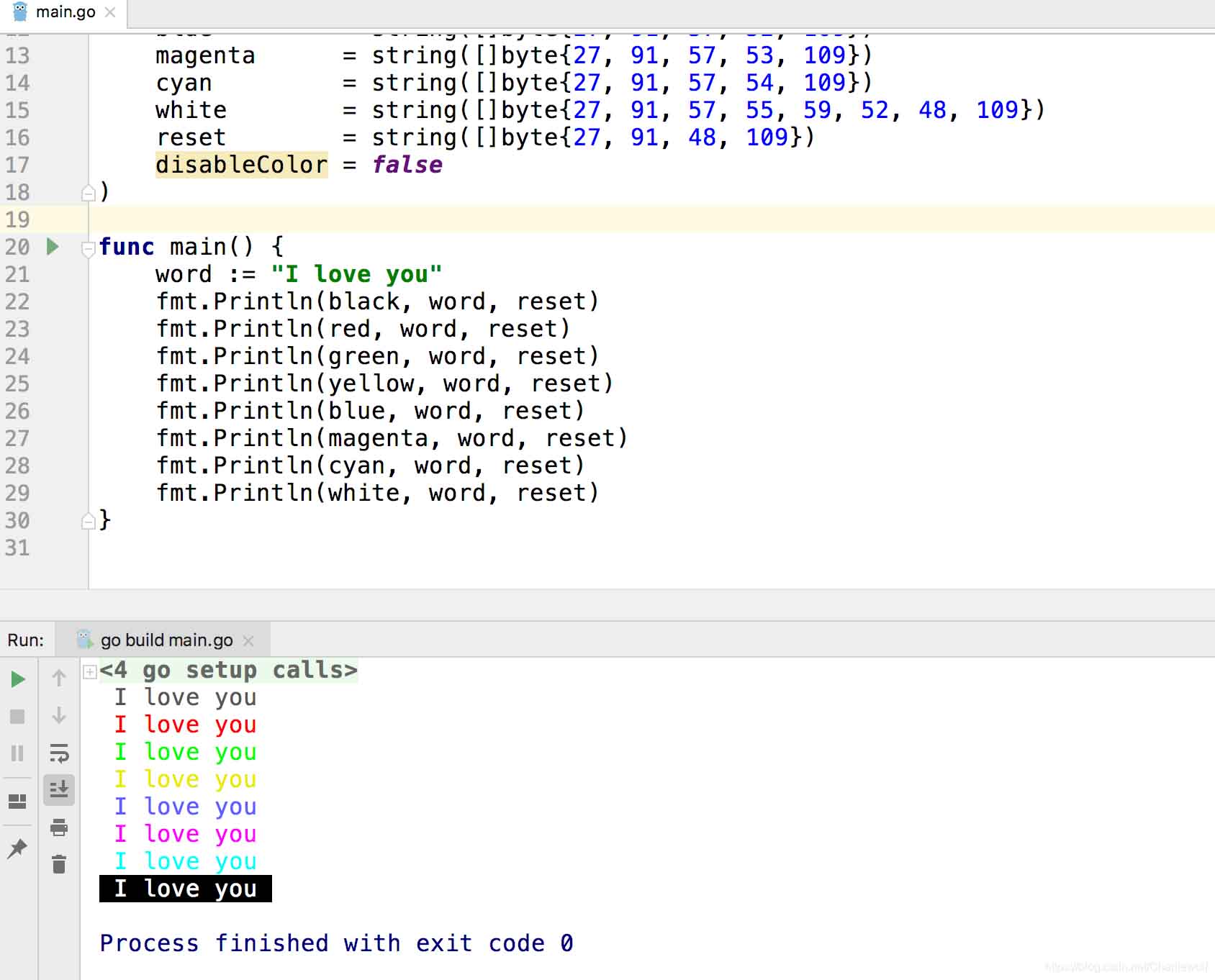1215x980 pixels.
Task: Run main() from the gutter arrow
Action: (53, 247)
